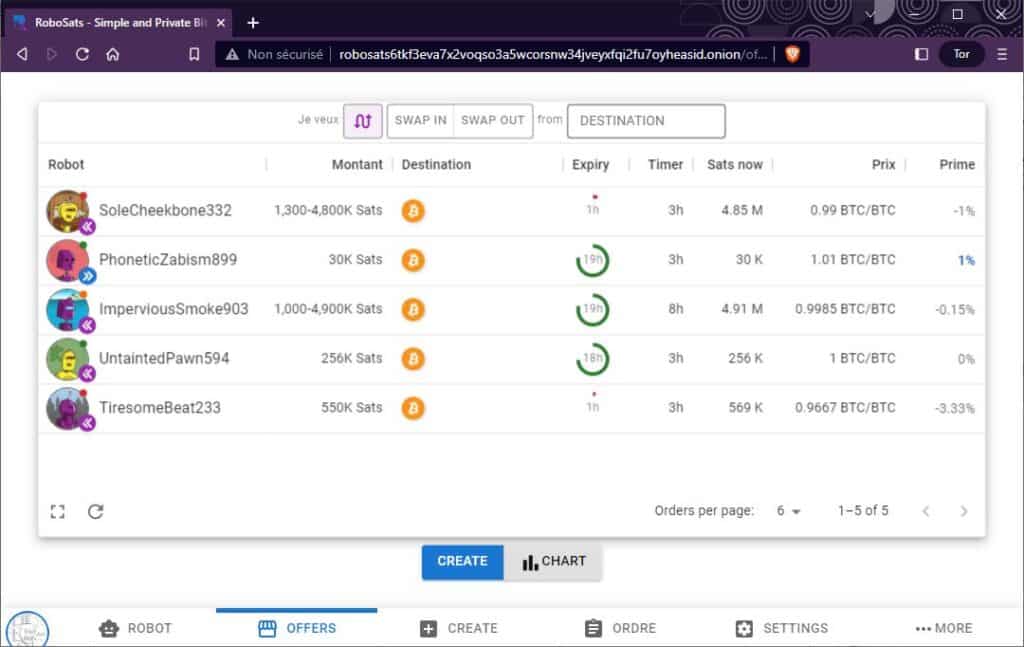Sort by the Expiry column header
1024x647 pixels.
590,165
